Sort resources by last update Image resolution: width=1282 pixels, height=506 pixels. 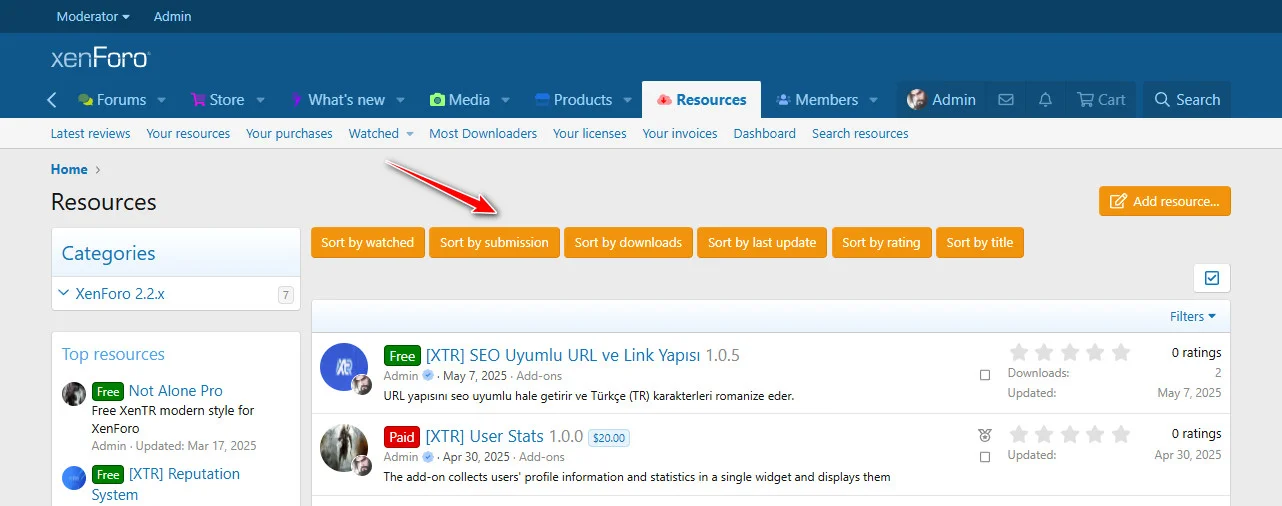pos(762,242)
